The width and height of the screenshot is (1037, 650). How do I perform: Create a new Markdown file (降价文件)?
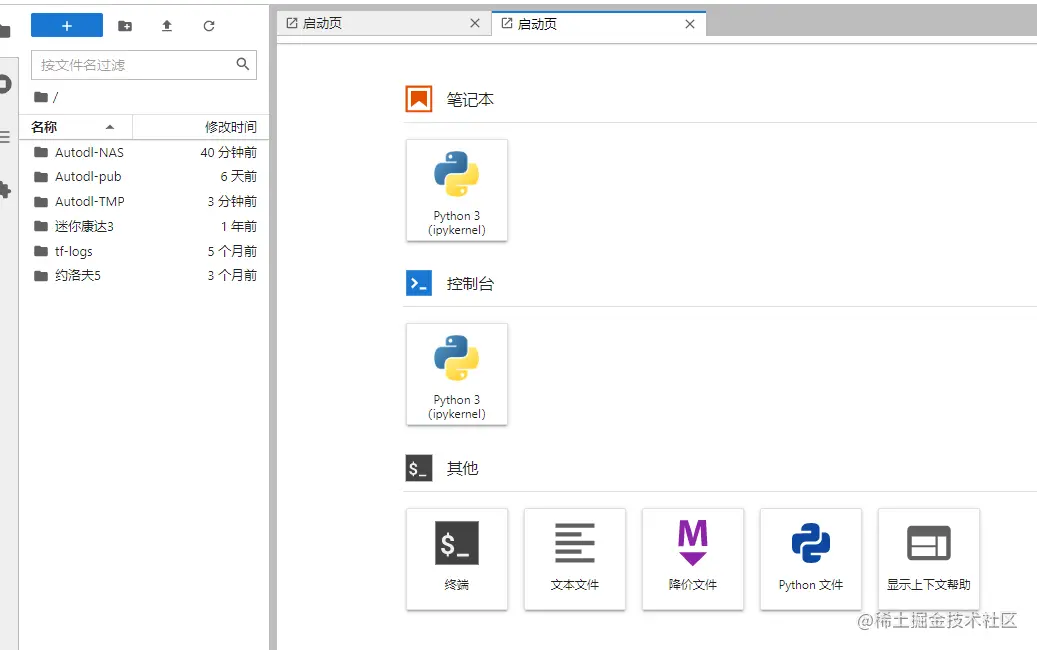[693, 559]
